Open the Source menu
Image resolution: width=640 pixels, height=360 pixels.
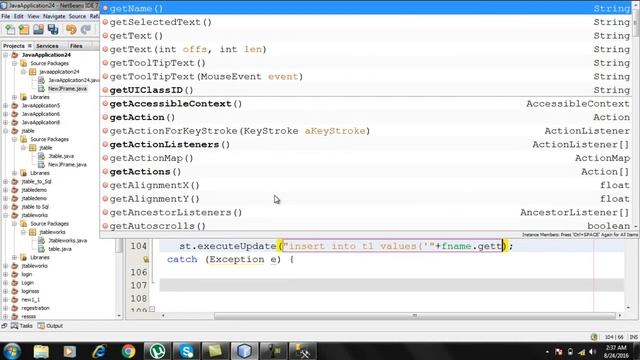pyautogui.click(x=77, y=16)
